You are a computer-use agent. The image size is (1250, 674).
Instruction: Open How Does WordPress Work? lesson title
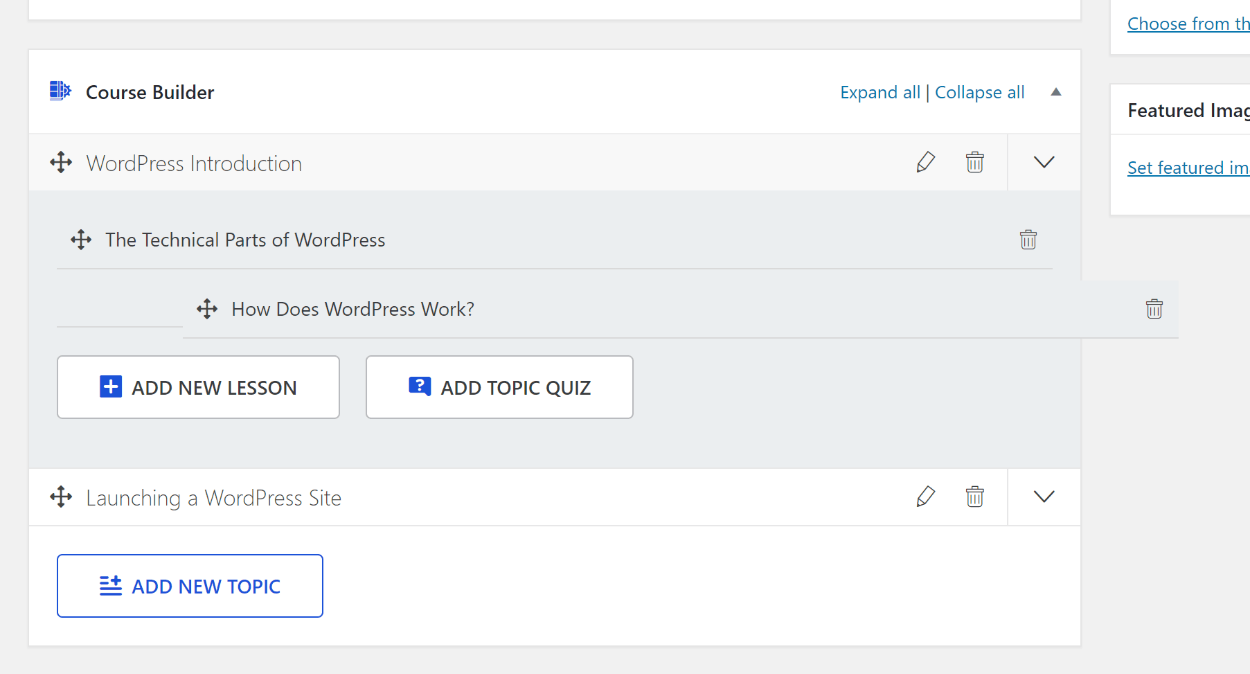point(353,309)
